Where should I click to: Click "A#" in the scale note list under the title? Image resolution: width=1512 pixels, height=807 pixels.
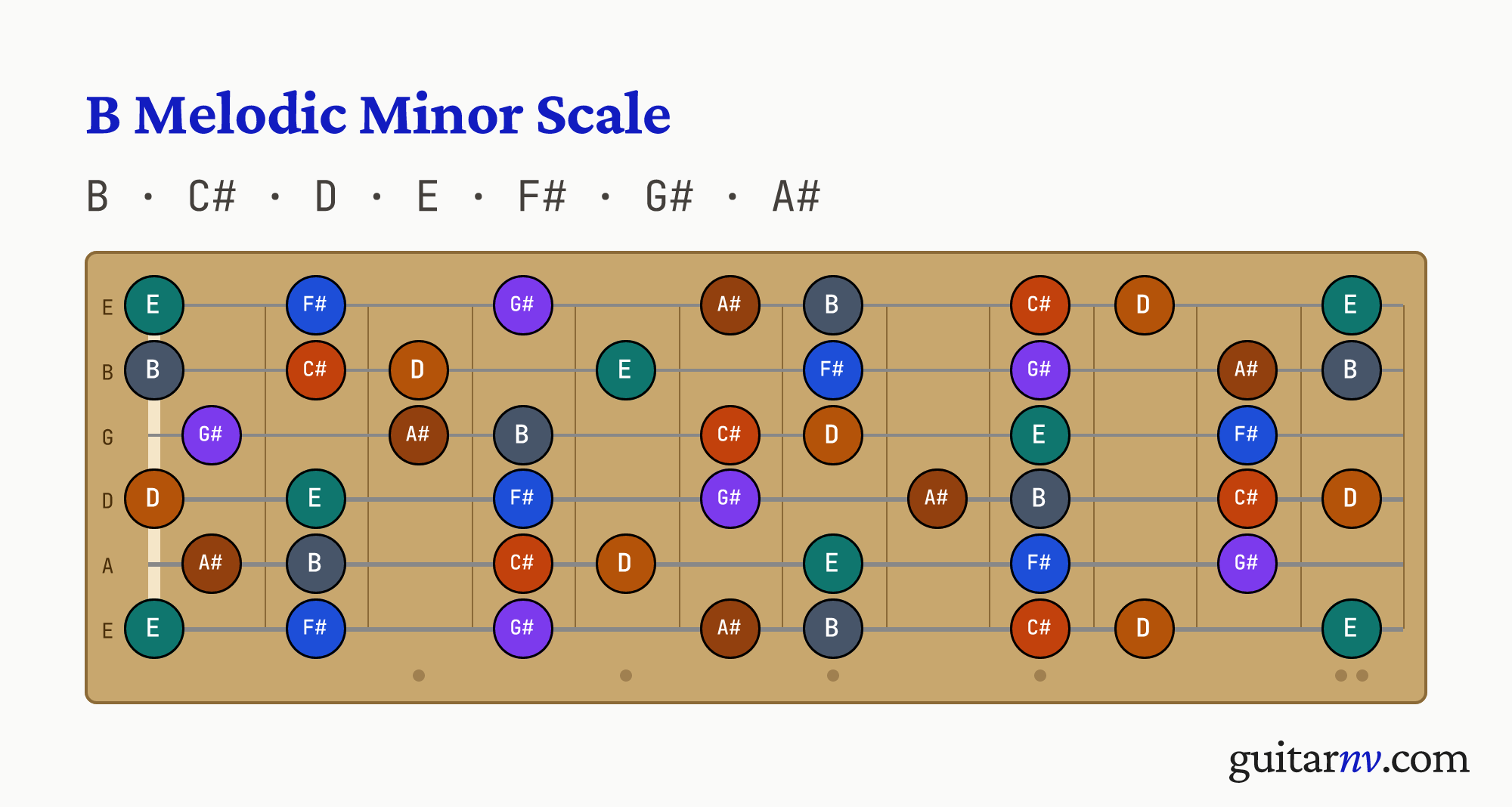click(797, 196)
